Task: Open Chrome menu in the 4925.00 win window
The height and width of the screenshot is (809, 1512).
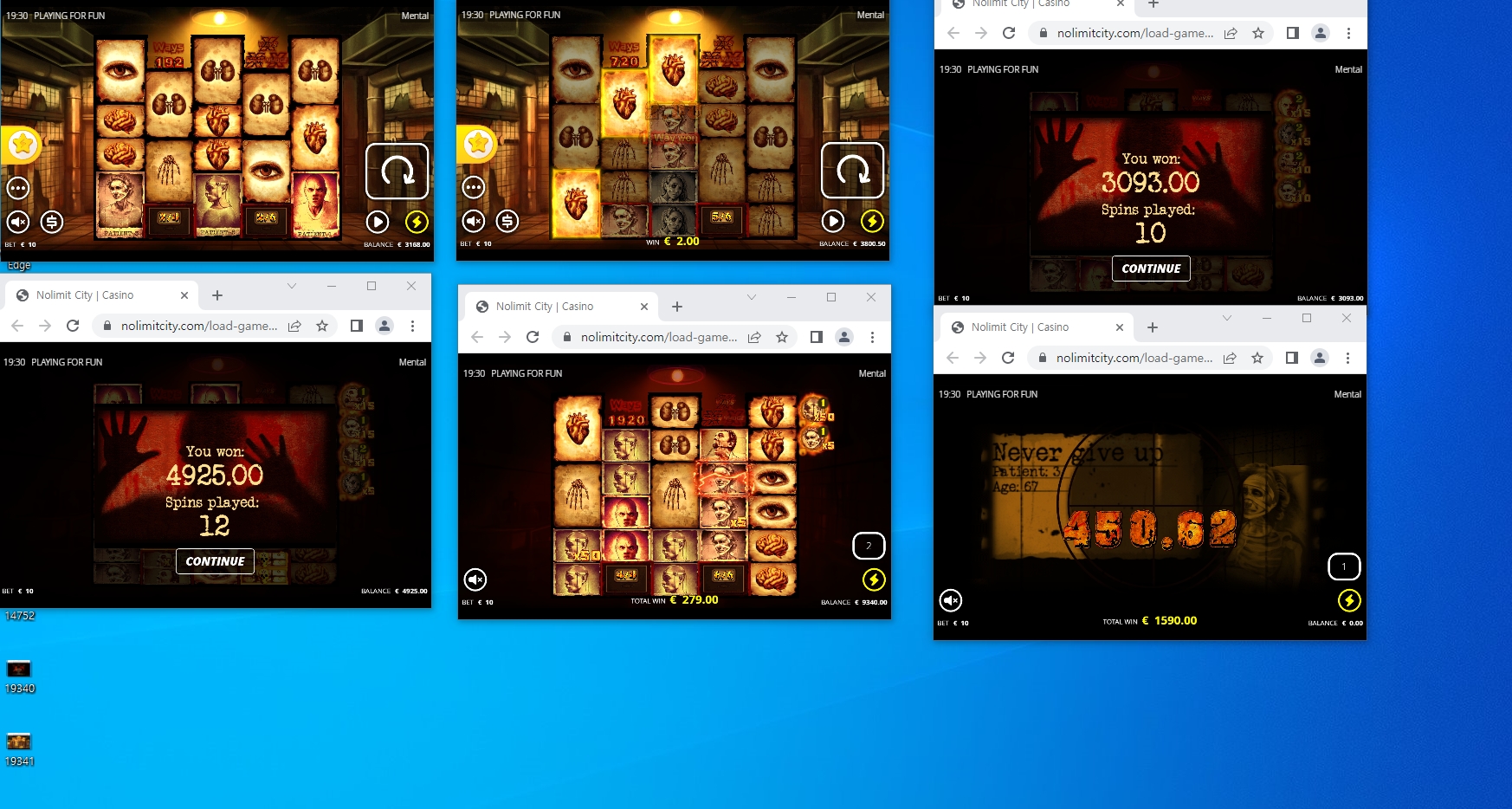Action: 412,326
